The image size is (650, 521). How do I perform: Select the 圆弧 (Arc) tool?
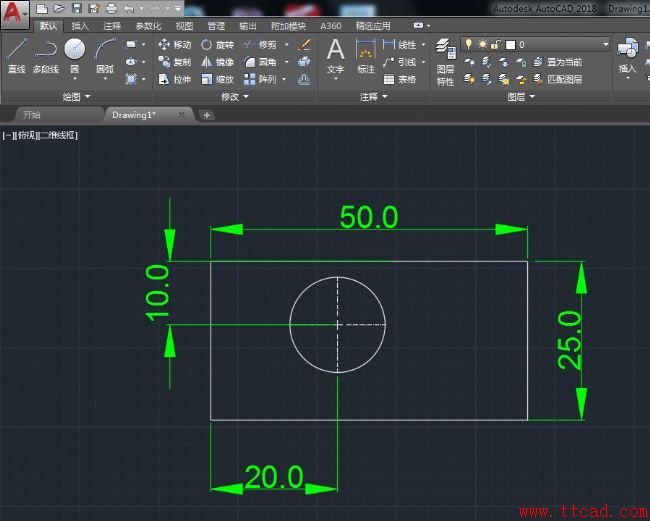pyautogui.click(x=105, y=55)
